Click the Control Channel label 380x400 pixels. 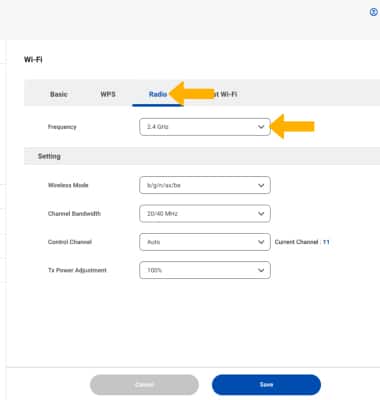tap(70, 242)
